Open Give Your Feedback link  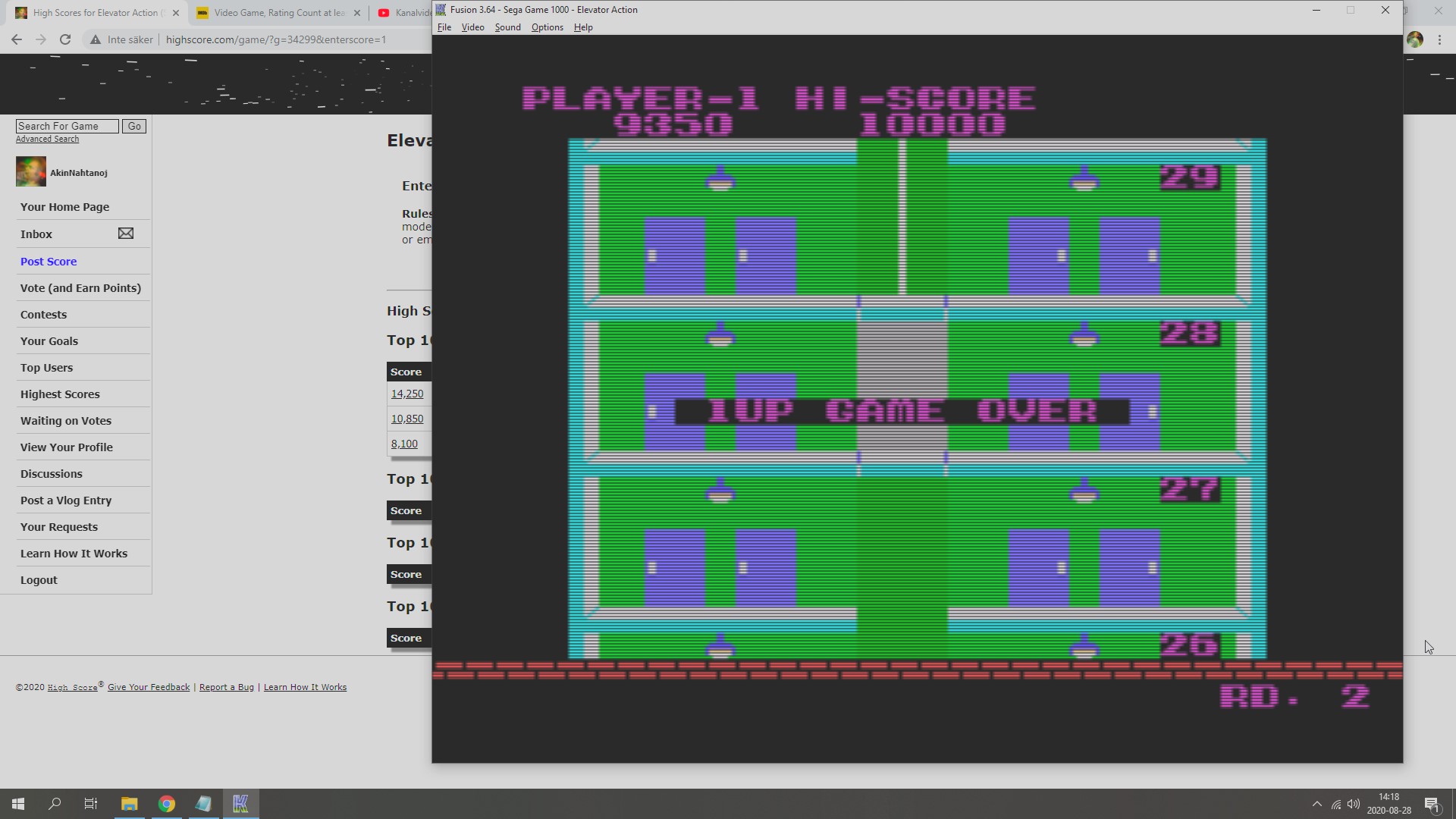[x=149, y=687]
